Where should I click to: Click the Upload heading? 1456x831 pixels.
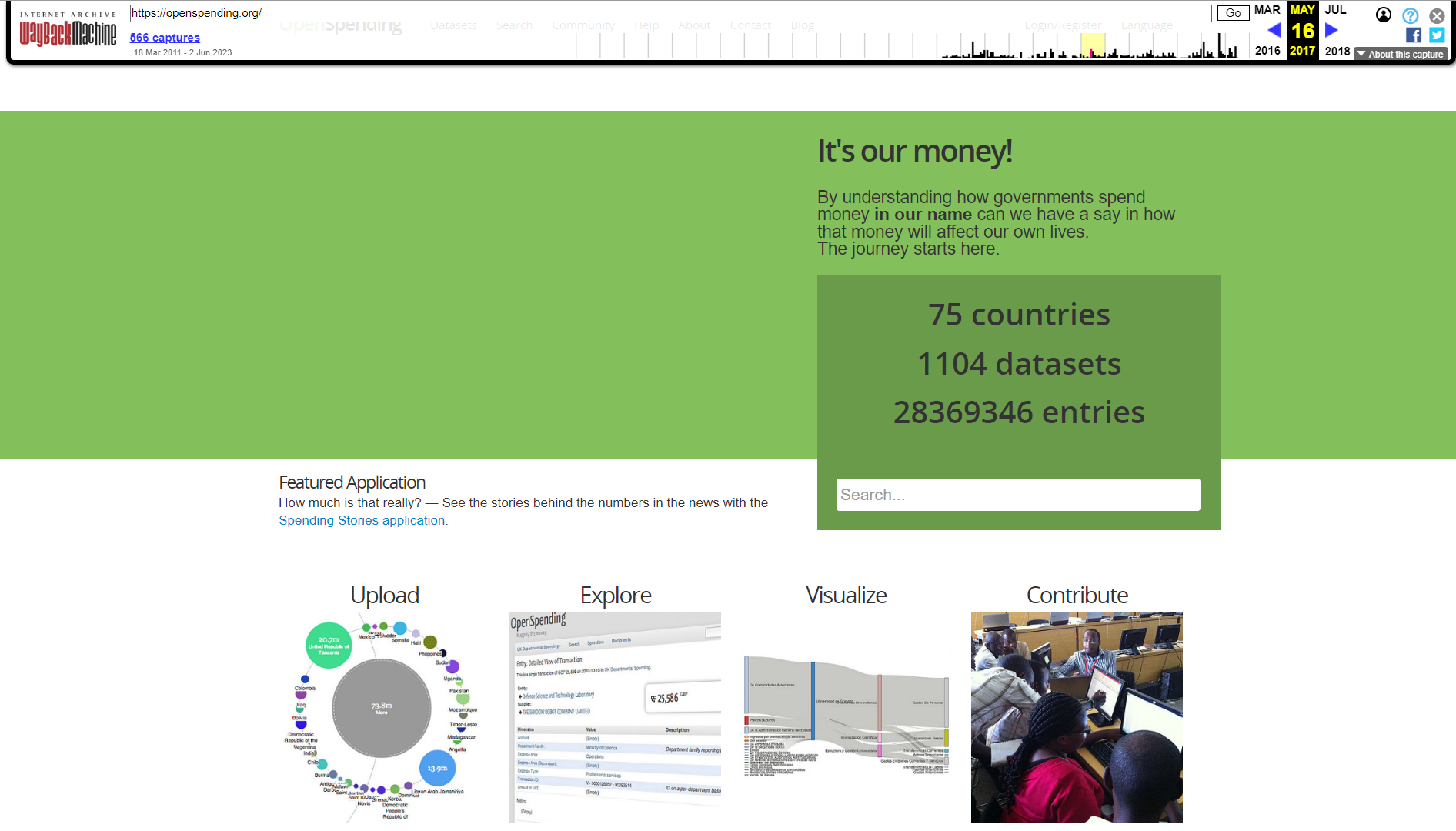point(385,596)
